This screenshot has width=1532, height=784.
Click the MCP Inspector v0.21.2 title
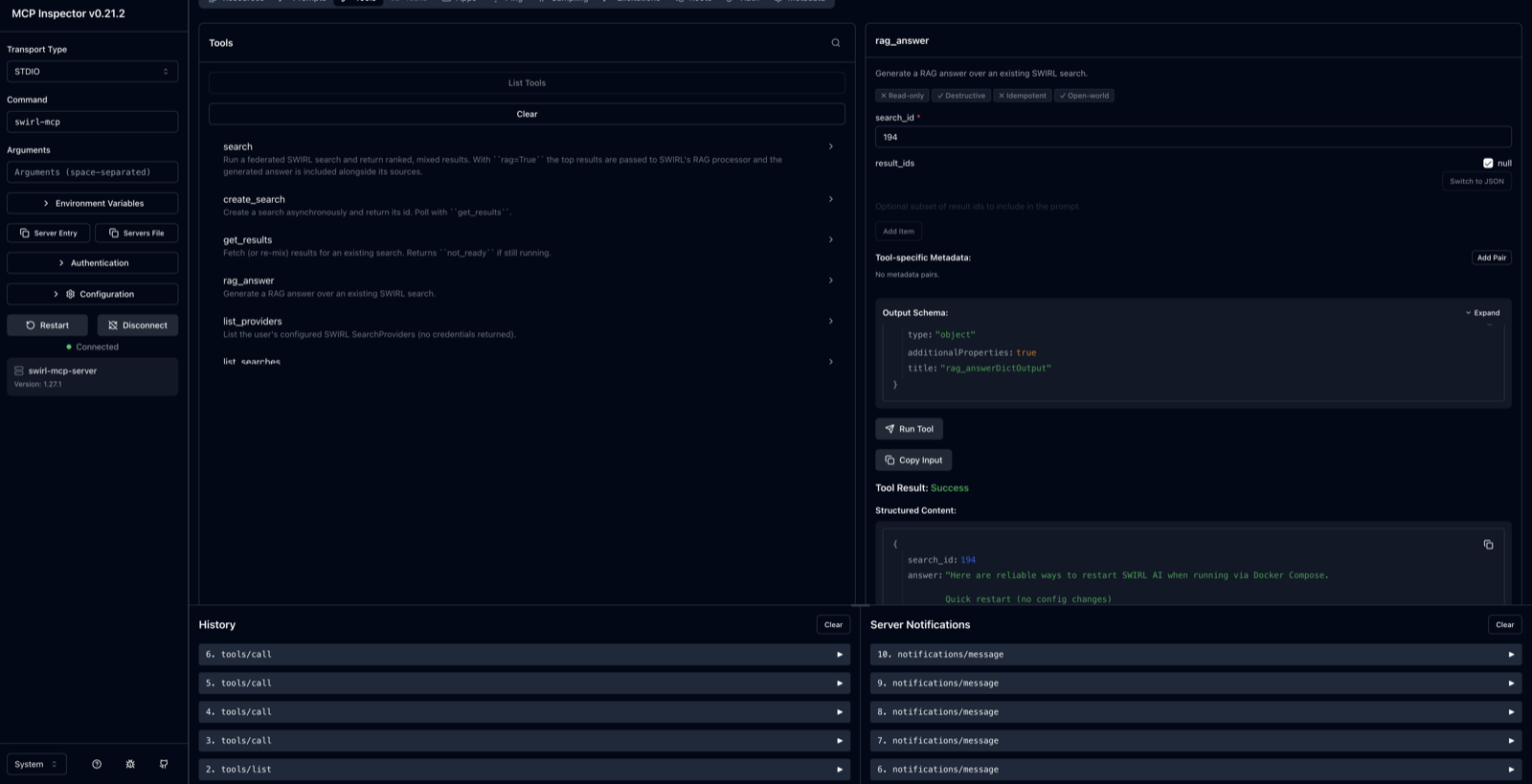point(68,13)
